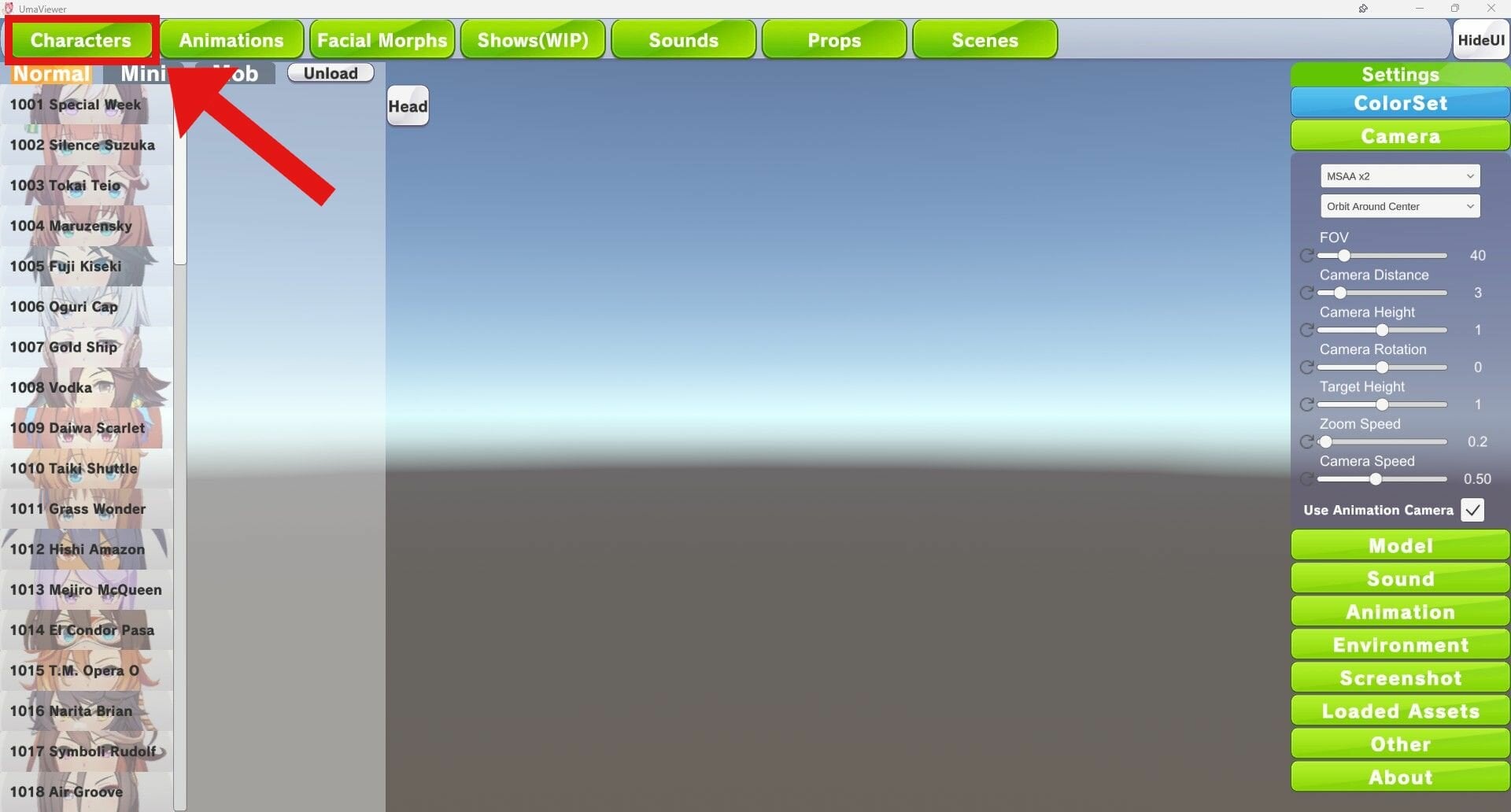Adjust the Zoom Speed slider
Image resolution: width=1511 pixels, height=812 pixels.
pyautogui.click(x=1382, y=441)
